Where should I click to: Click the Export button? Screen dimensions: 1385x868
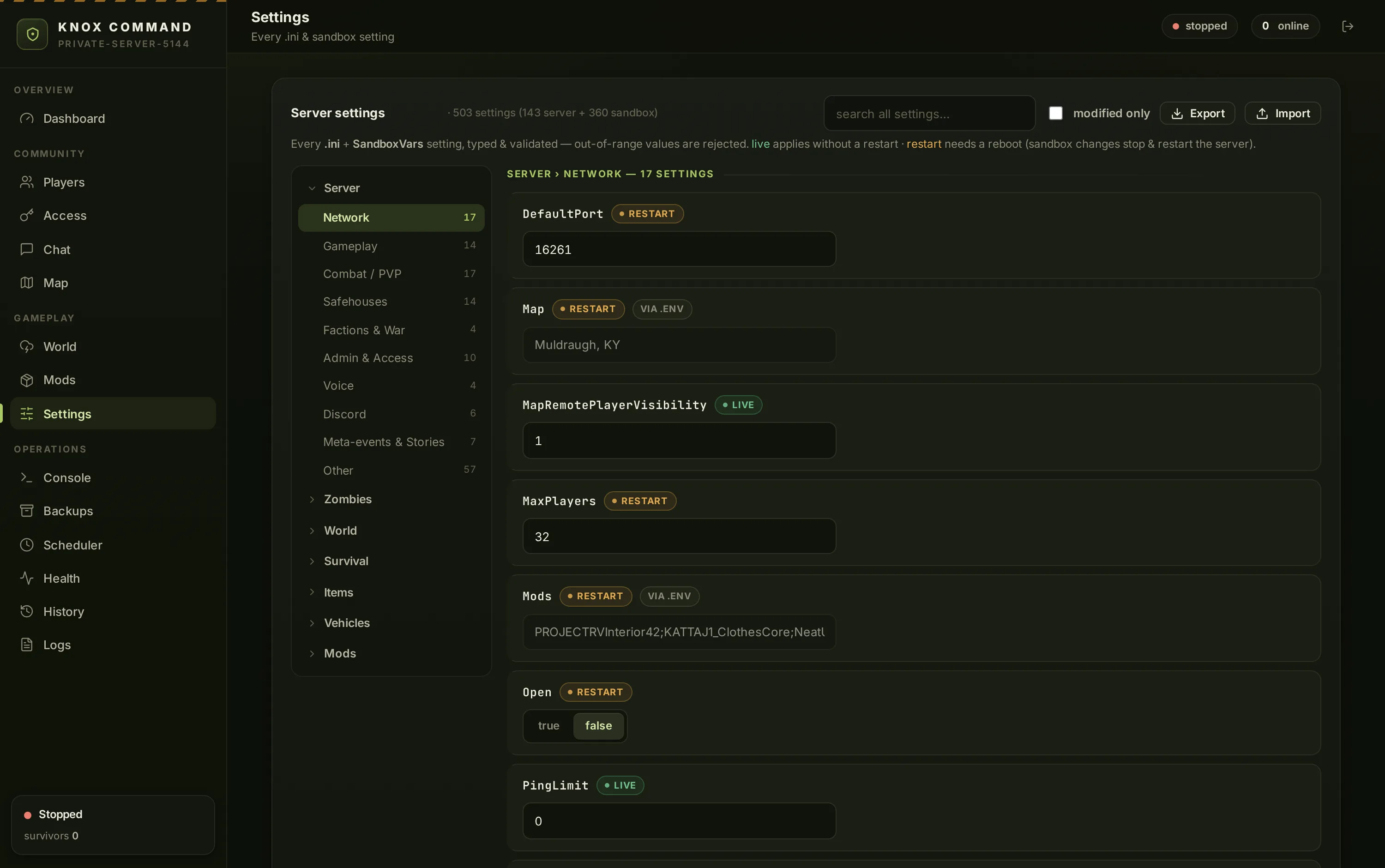[1197, 113]
